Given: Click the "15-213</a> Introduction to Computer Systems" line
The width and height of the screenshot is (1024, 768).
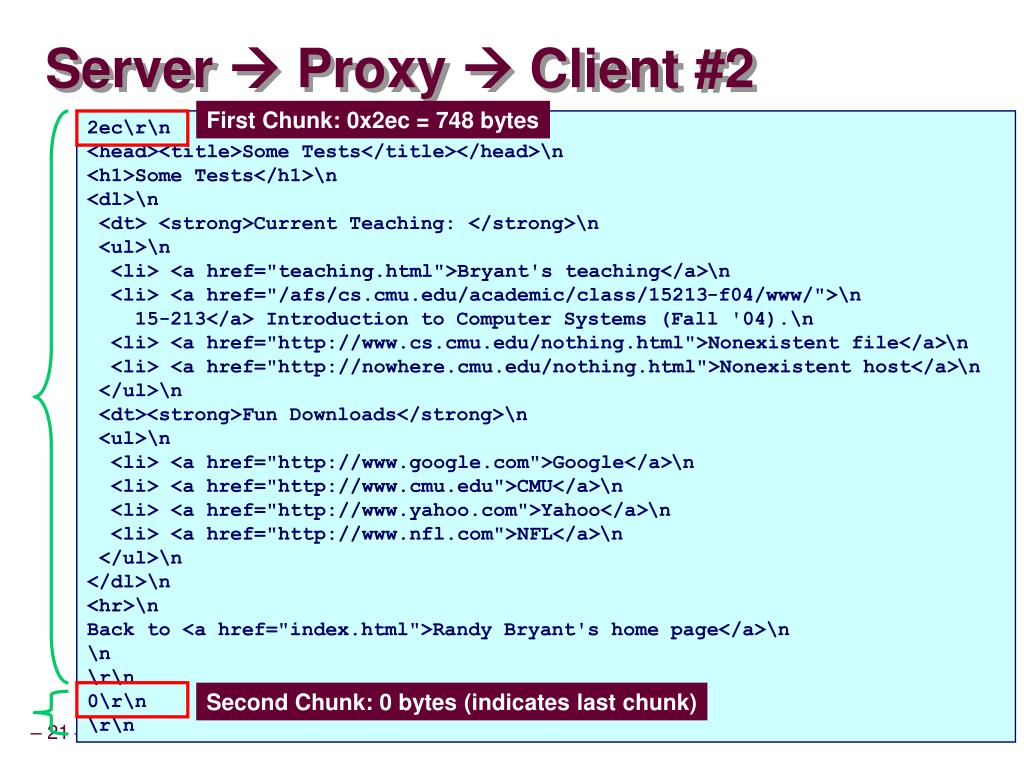Looking at the screenshot, I should click(x=474, y=319).
